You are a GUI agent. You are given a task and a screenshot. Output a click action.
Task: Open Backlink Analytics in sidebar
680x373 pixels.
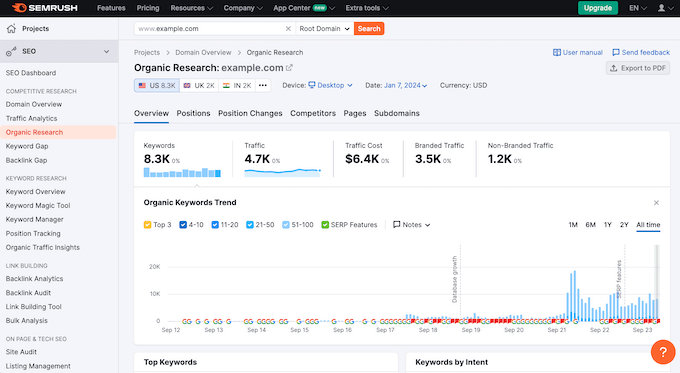34,279
